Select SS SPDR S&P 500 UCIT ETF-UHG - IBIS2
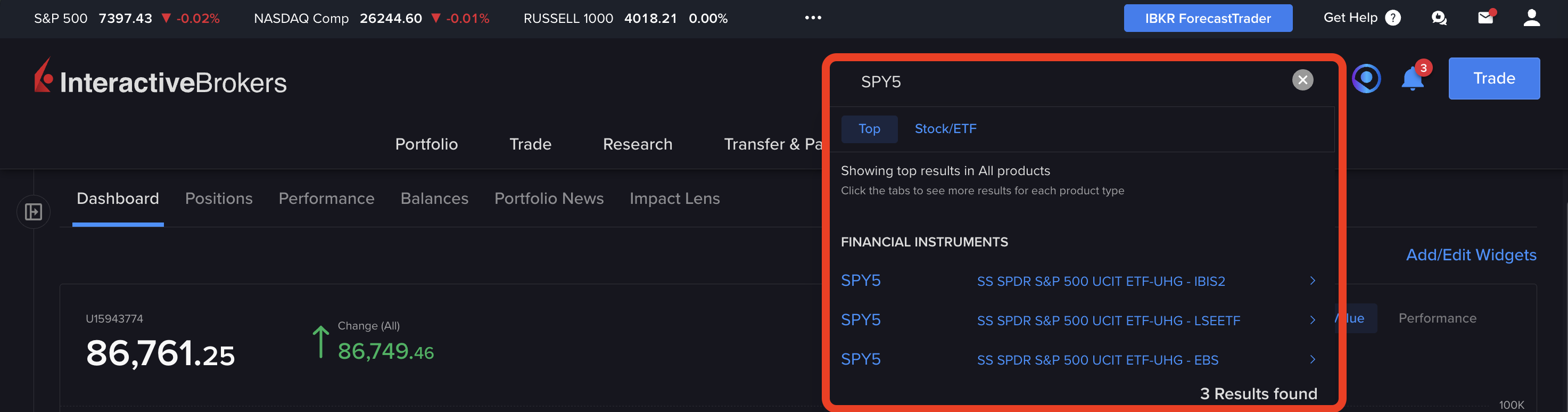This screenshot has height=412, width=1568. [x=1101, y=281]
